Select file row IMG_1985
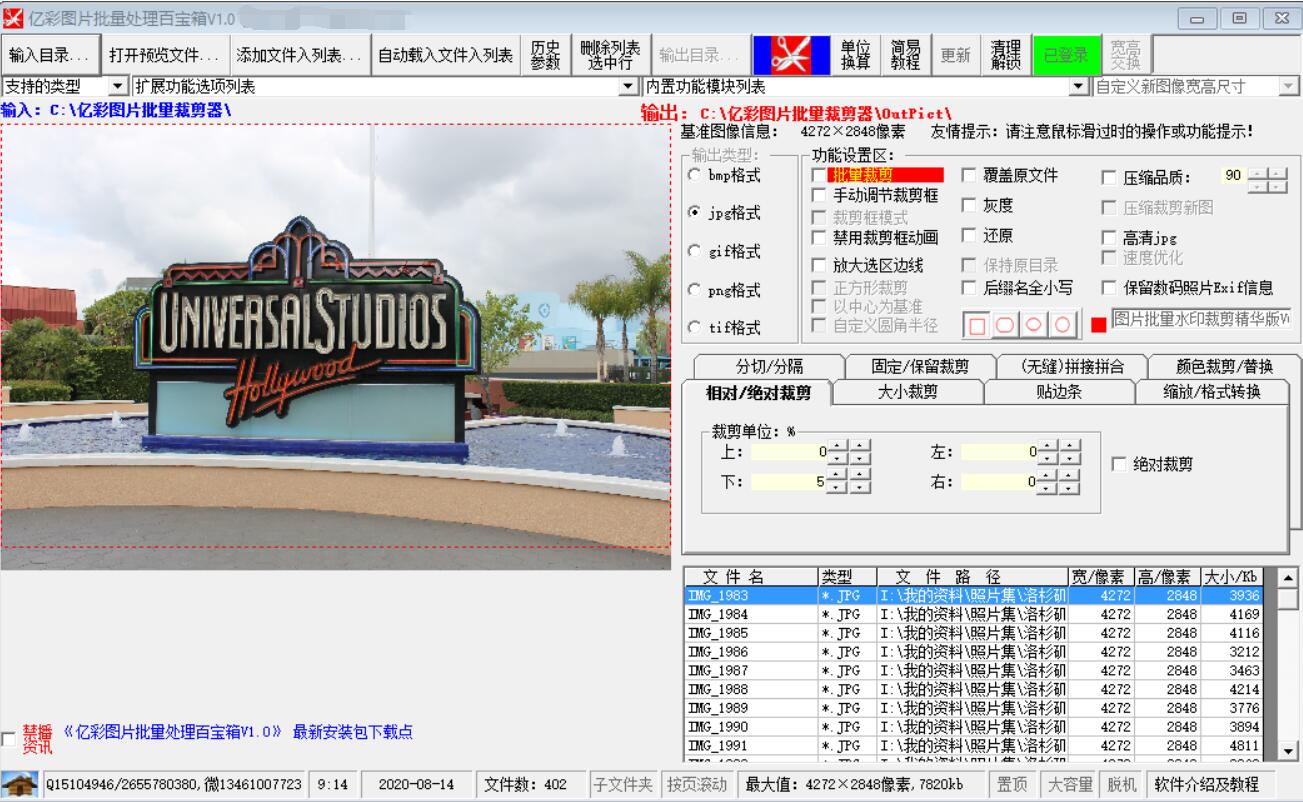Viewport: 1303px width, 802px height. 973,633
